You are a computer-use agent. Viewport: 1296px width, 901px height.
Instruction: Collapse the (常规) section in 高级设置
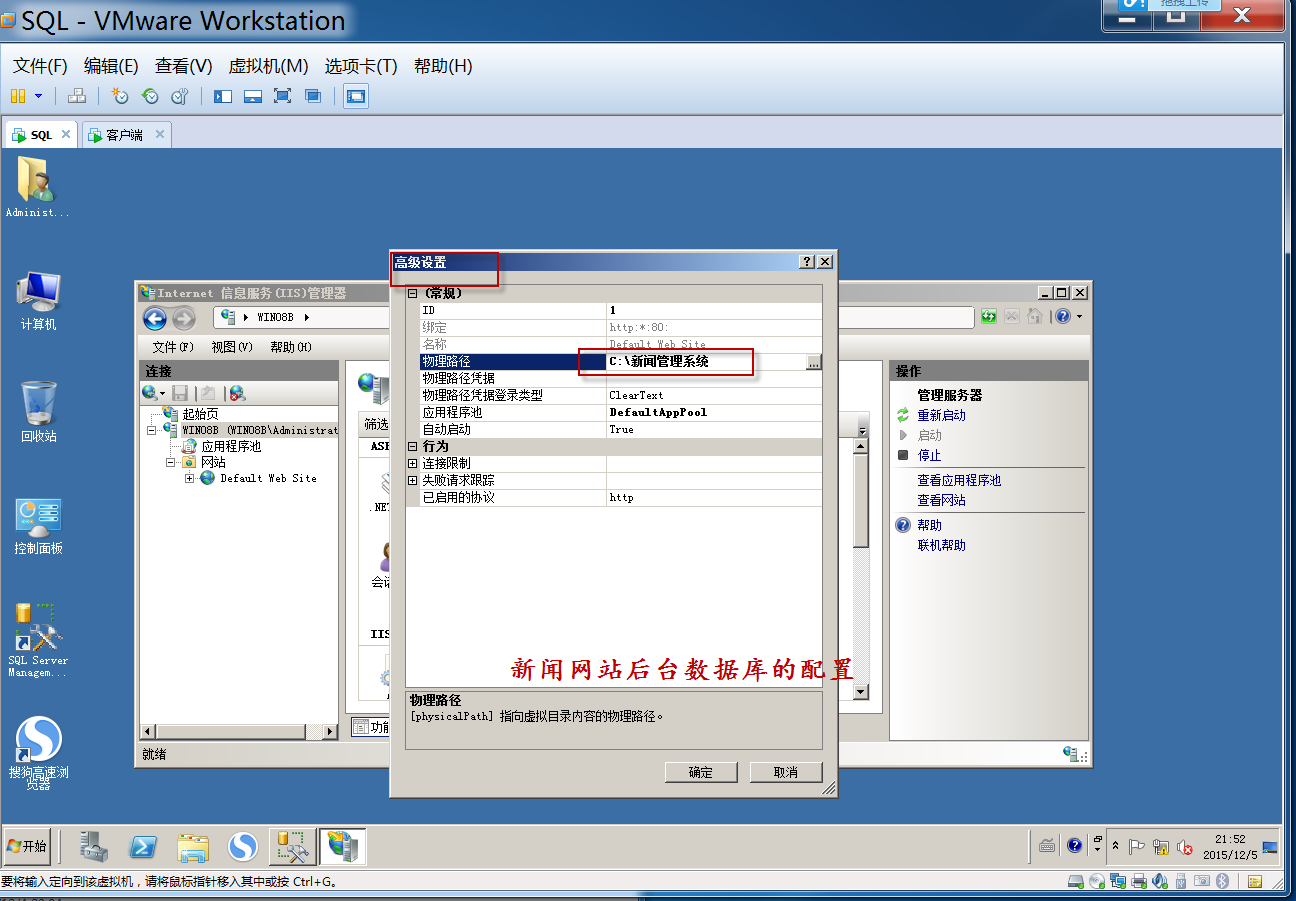(x=413, y=293)
